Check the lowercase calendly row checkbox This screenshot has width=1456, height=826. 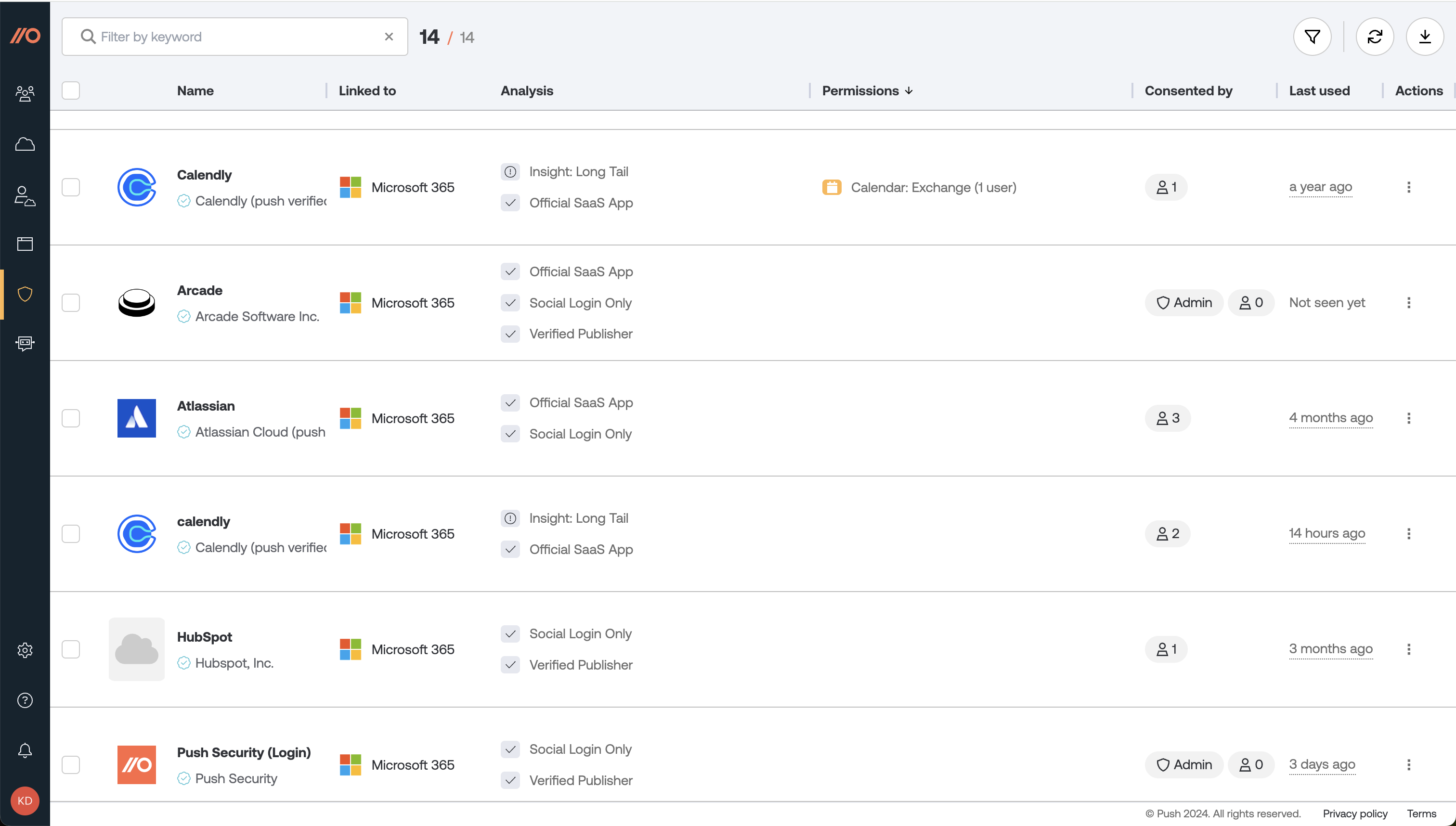pyautogui.click(x=70, y=534)
